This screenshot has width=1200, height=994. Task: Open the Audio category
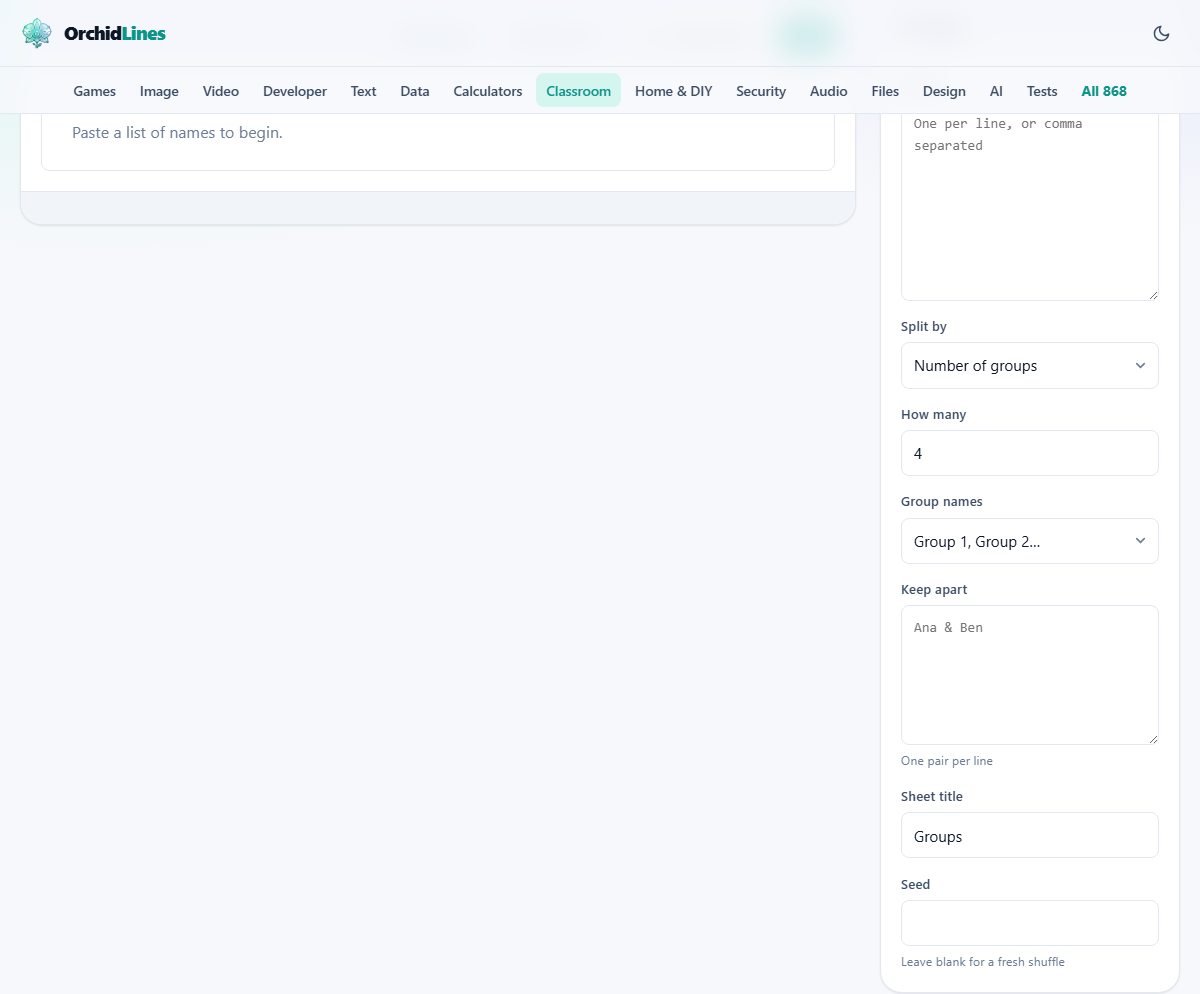tap(829, 91)
